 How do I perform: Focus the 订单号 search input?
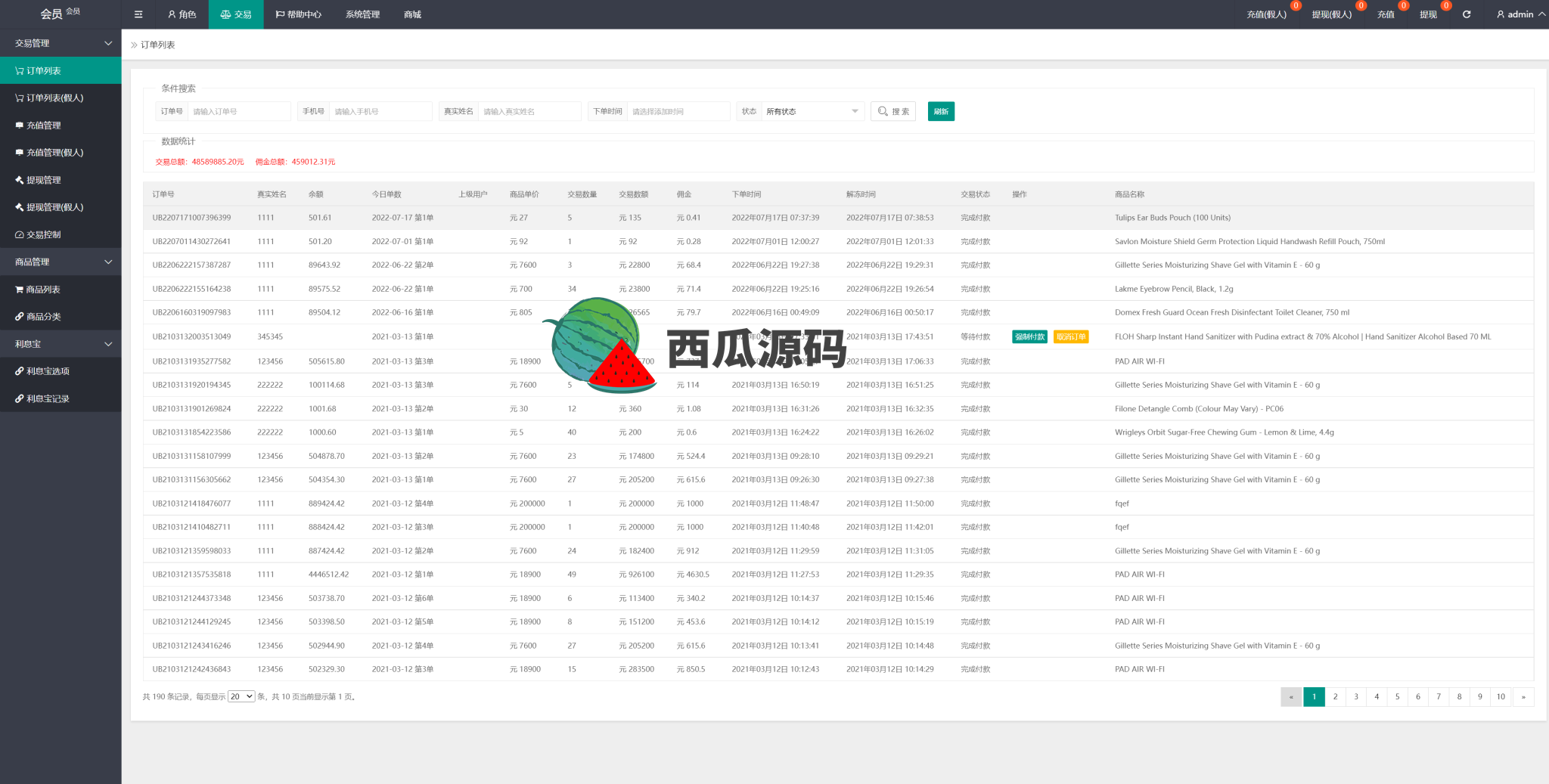pyautogui.click(x=239, y=111)
